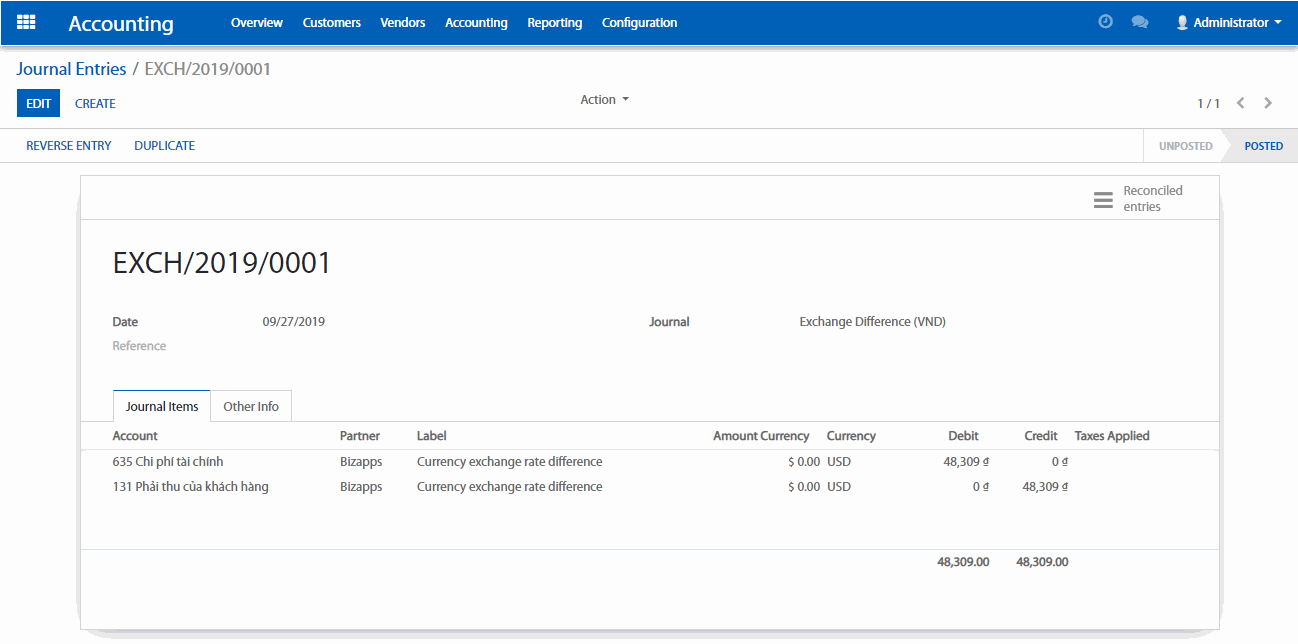Image resolution: width=1298 pixels, height=644 pixels.
Task: Click the Reverse Entry button
Action: coord(69,146)
